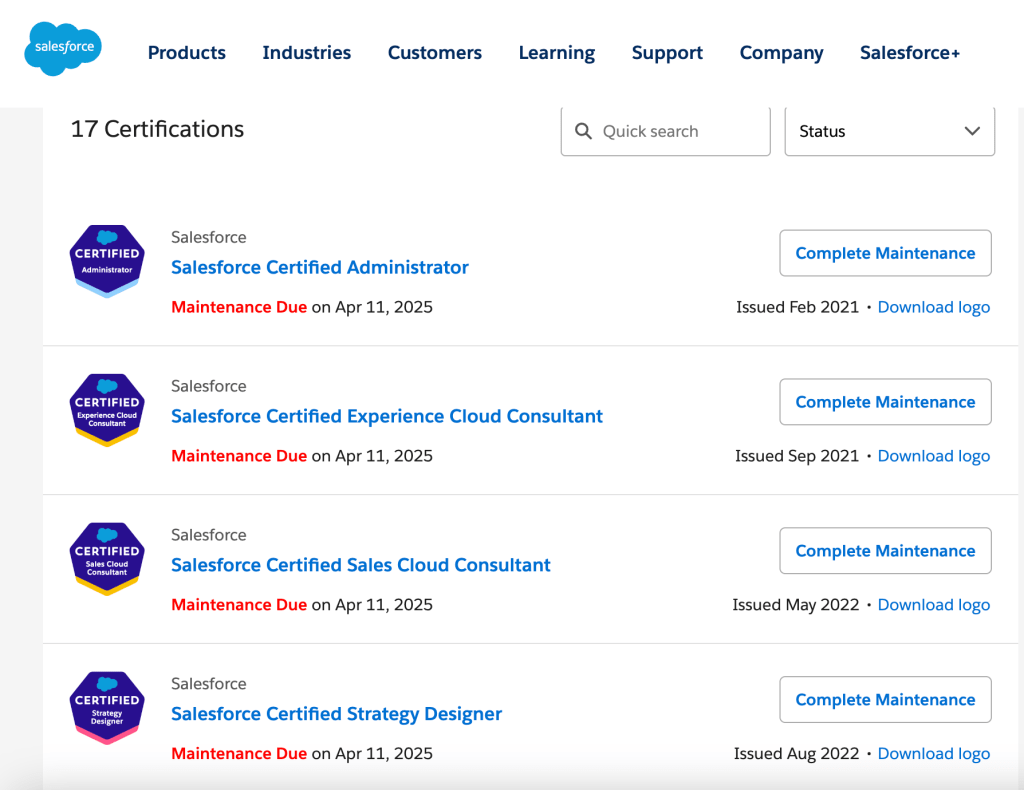Open Salesforce Certified Experience Cloud Consultant link
Screen dimensions: 1024x790
click(387, 416)
